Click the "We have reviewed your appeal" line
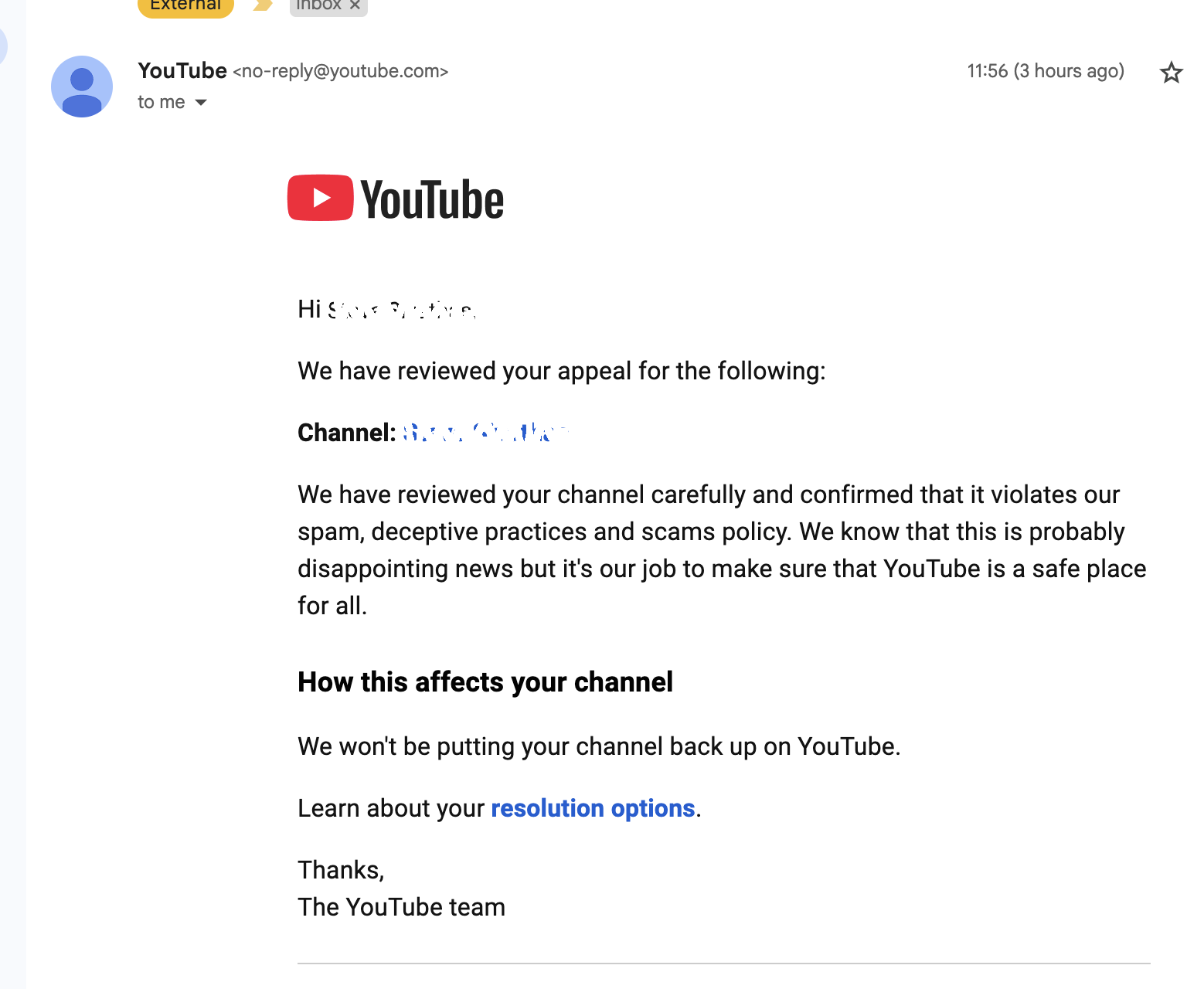Screen dimensions: 1204x989 (562, 371)
